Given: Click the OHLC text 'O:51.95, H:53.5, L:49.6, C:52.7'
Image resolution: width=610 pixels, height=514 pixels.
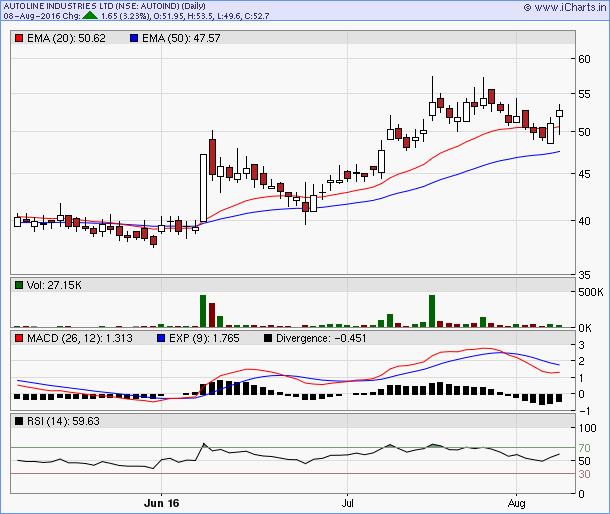Looking at the screenshot, I should 211,16.
